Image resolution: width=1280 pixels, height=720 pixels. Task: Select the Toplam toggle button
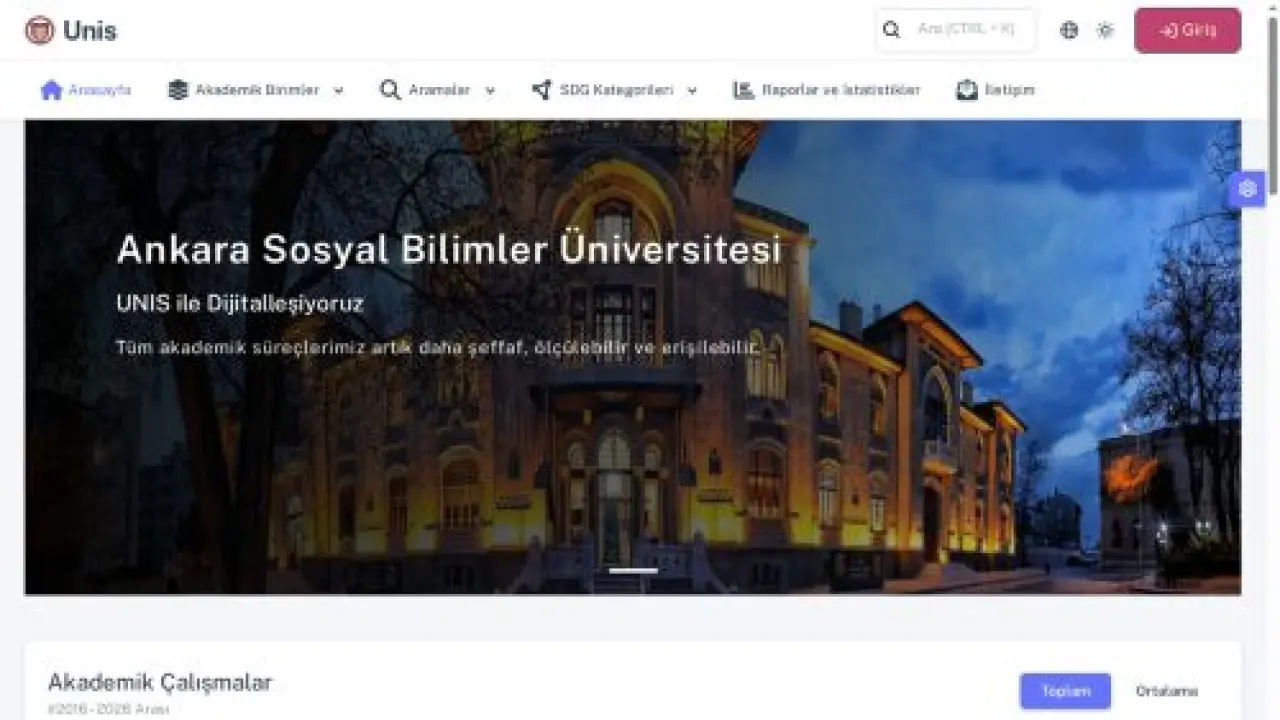pyautogui.click(x=1065, y=691)
